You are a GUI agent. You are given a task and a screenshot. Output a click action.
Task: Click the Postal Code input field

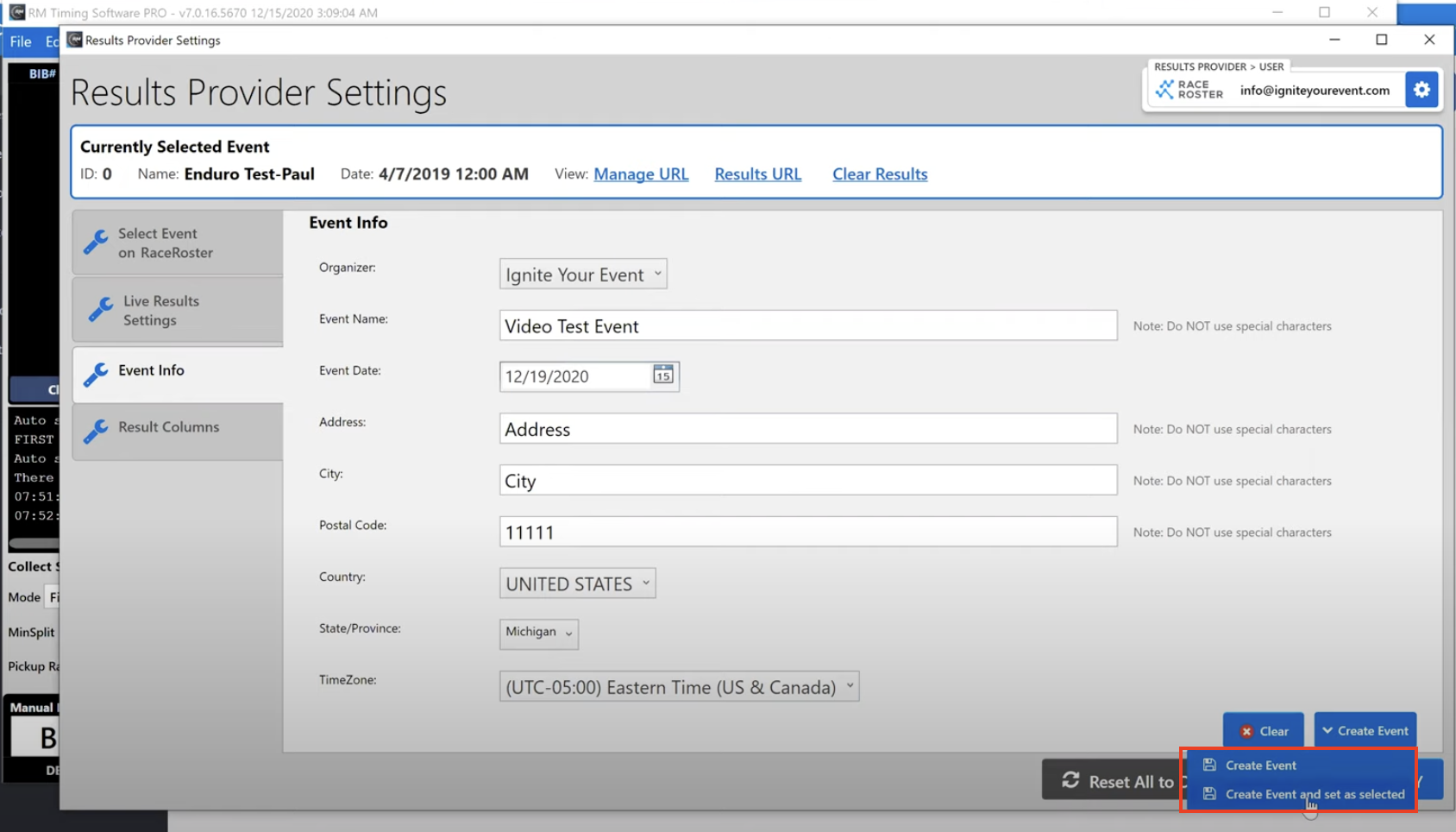pos(807,533)
